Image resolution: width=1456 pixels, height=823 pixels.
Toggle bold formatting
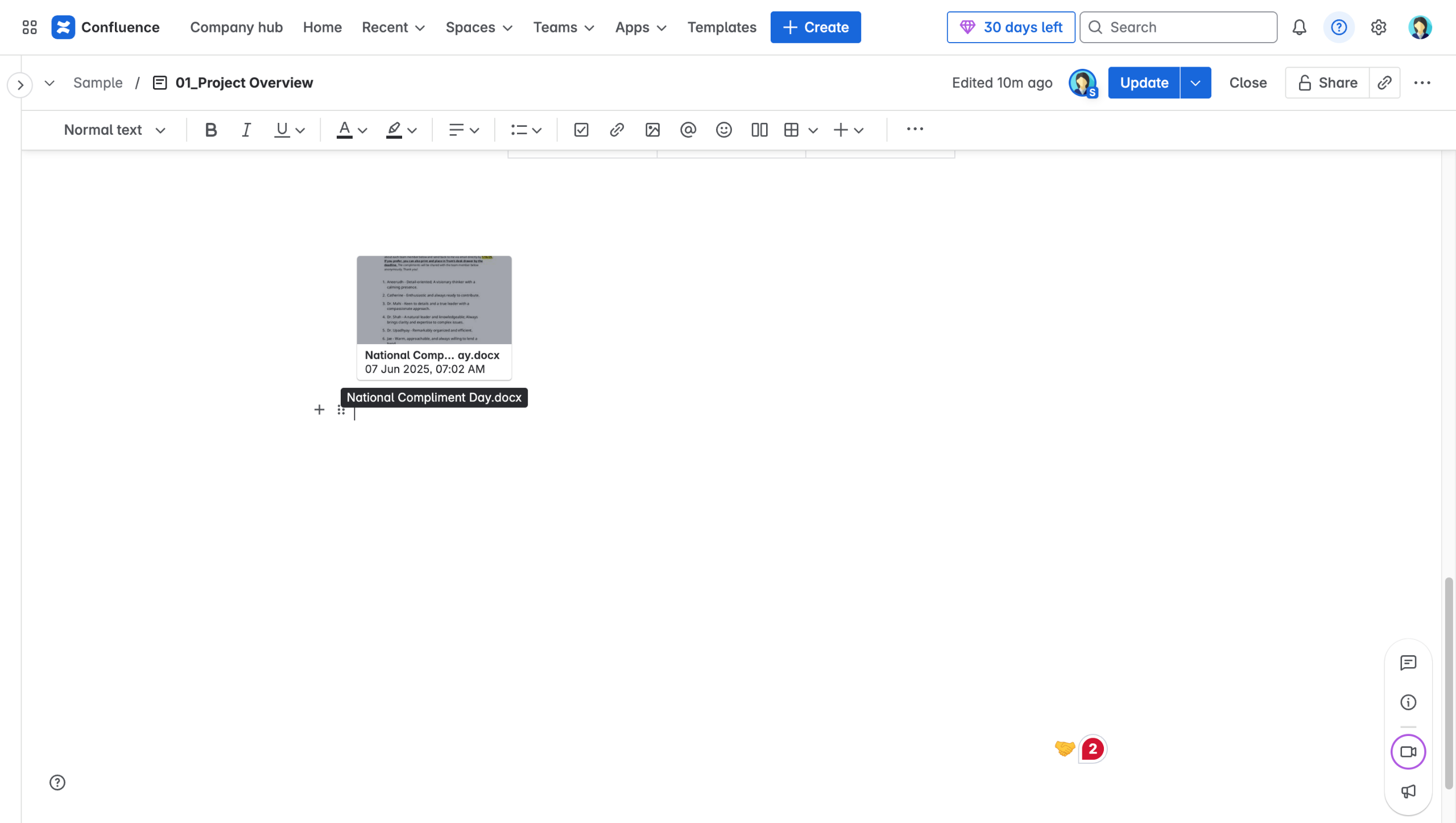210,130
